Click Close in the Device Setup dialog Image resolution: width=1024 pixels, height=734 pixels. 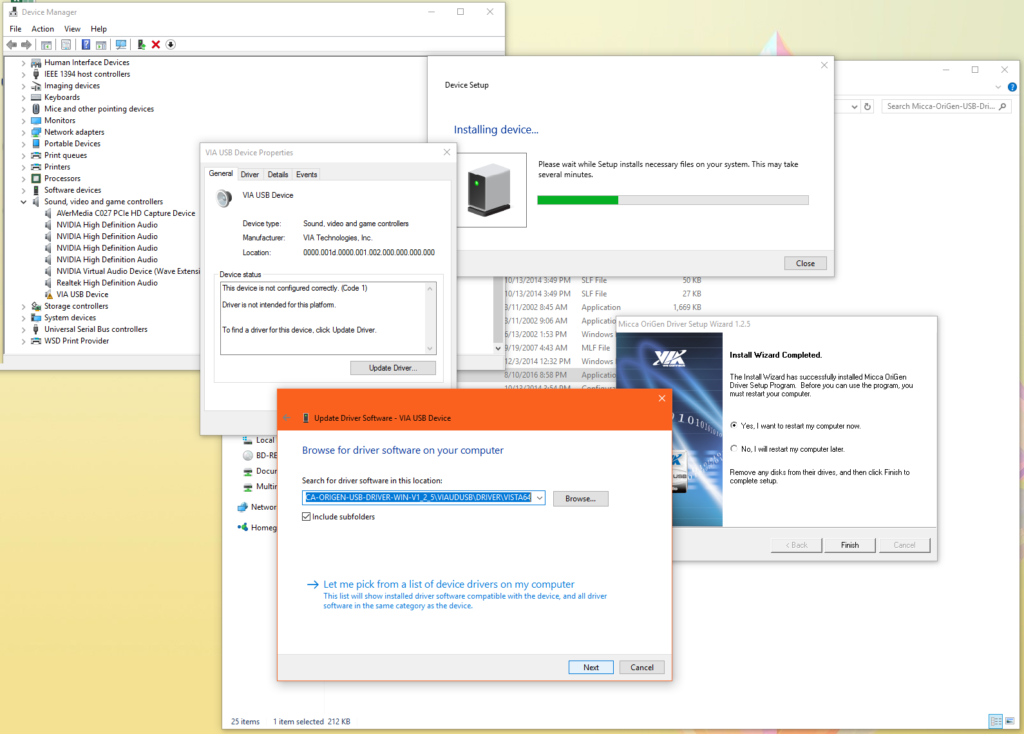pyautogui.click(x=805, y=263)
